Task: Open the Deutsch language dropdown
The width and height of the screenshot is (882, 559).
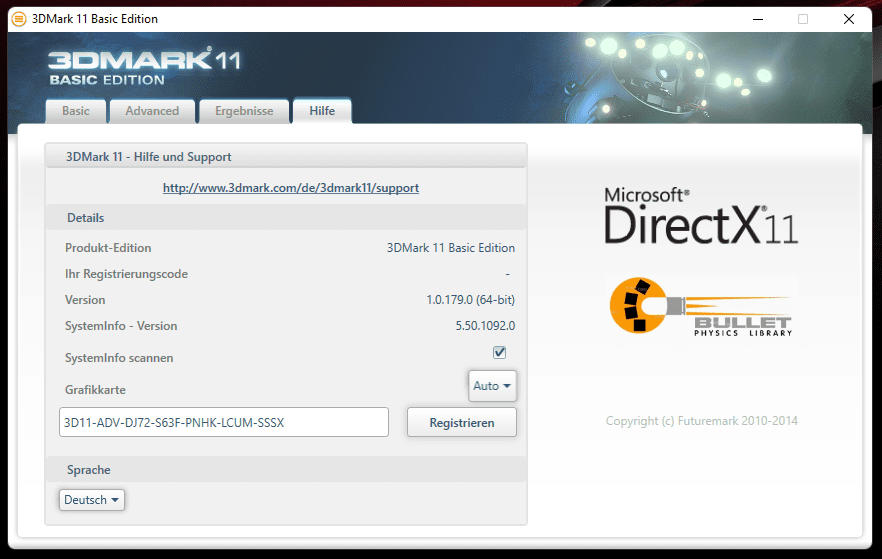Action: pyautogui.click(x=92, y=499)
